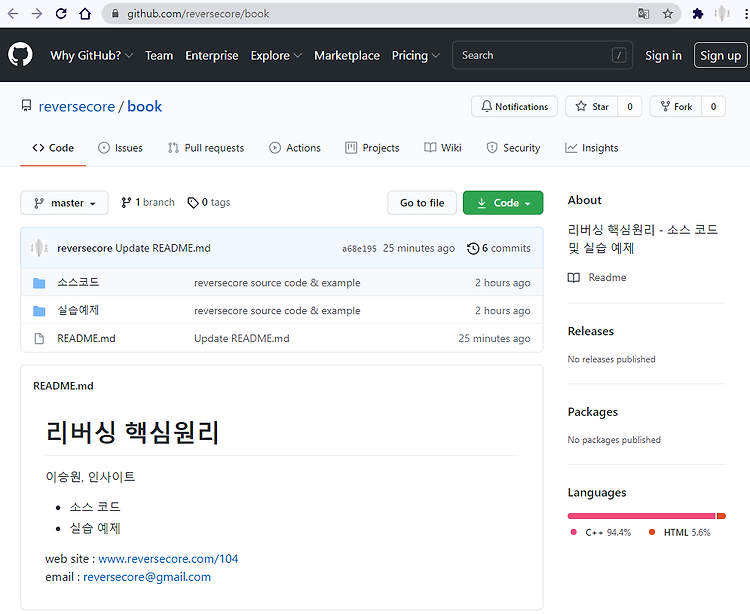The image size is (750, 614).
Task: Open the commit history clock icon
Action: coord(473,248)
